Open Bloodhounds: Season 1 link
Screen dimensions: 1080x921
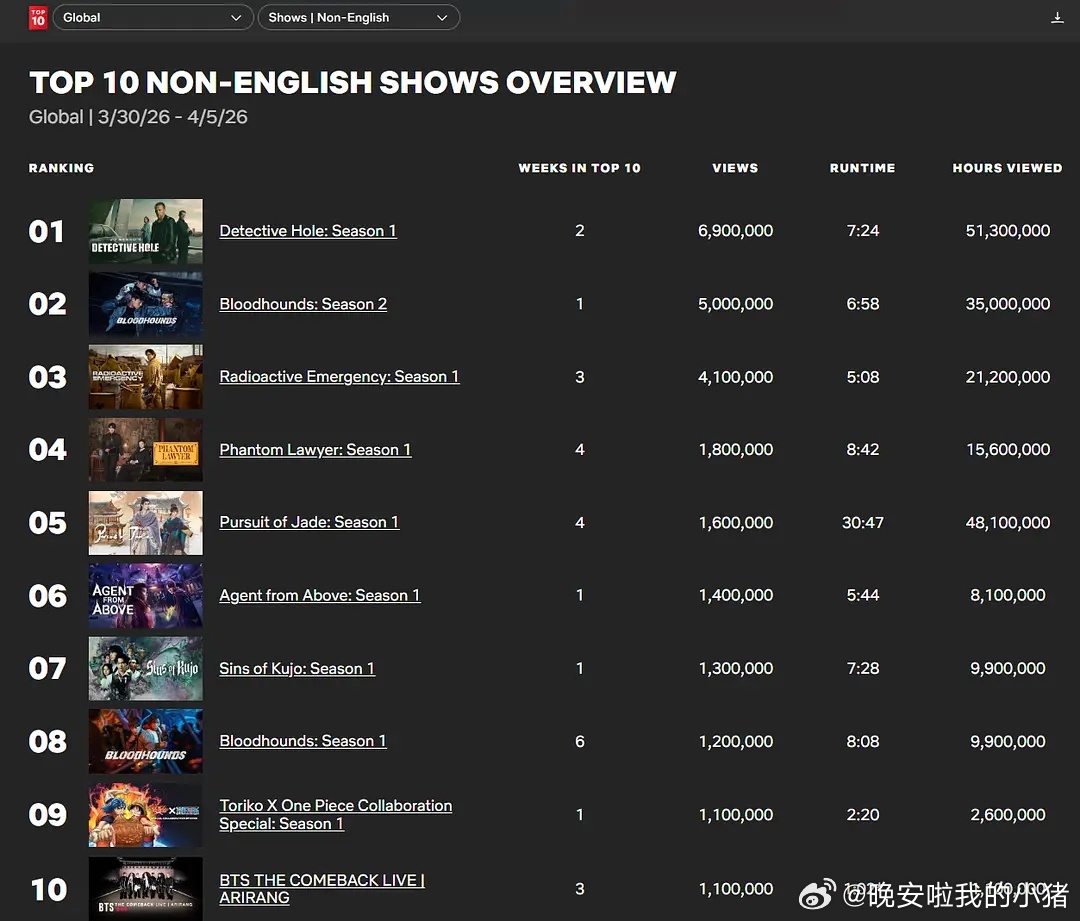303,741
